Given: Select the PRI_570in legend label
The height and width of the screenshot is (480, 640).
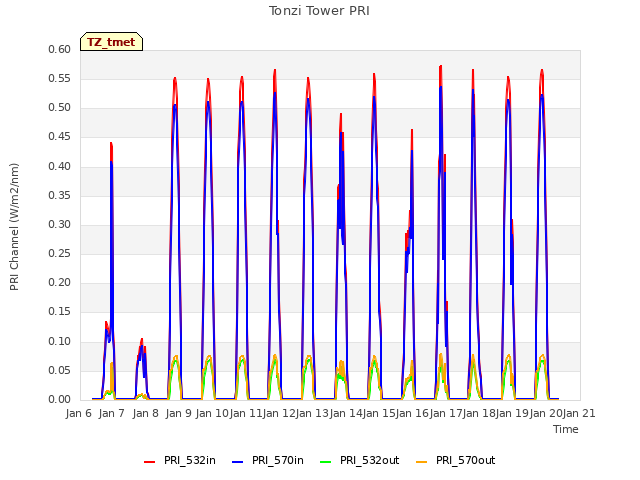Looking at the screenshot, I should (x=278, y=460).
